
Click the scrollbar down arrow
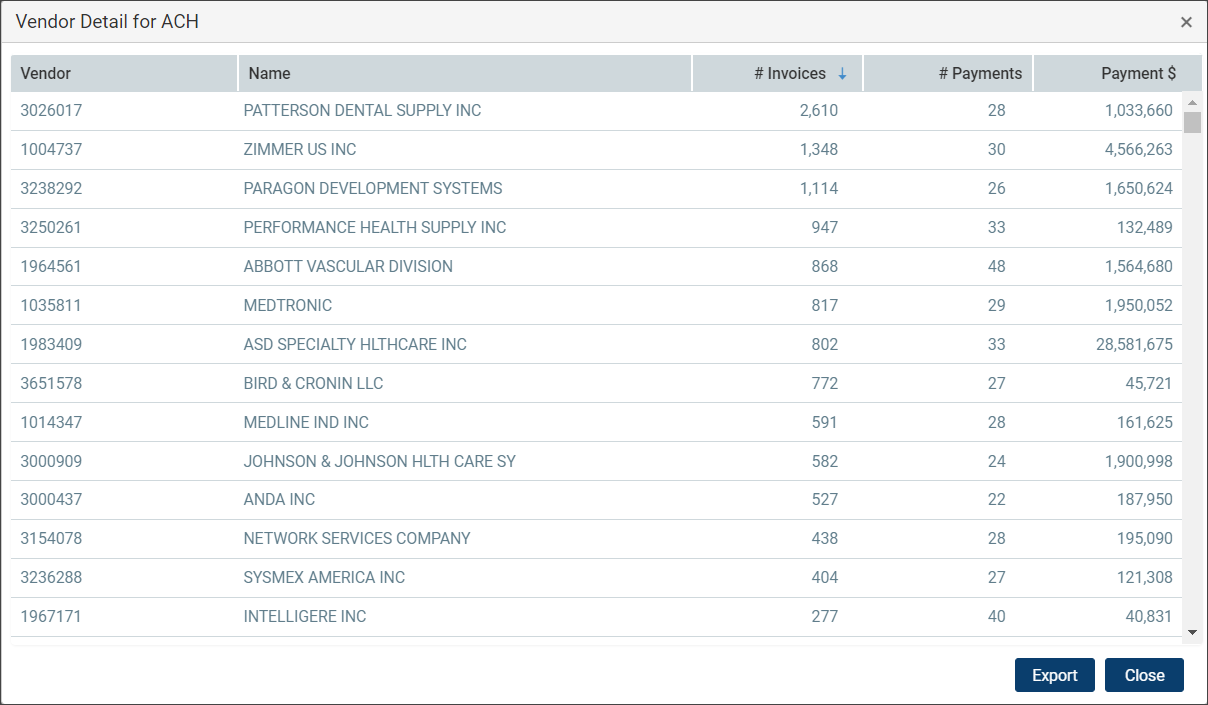coord(1192,632)
